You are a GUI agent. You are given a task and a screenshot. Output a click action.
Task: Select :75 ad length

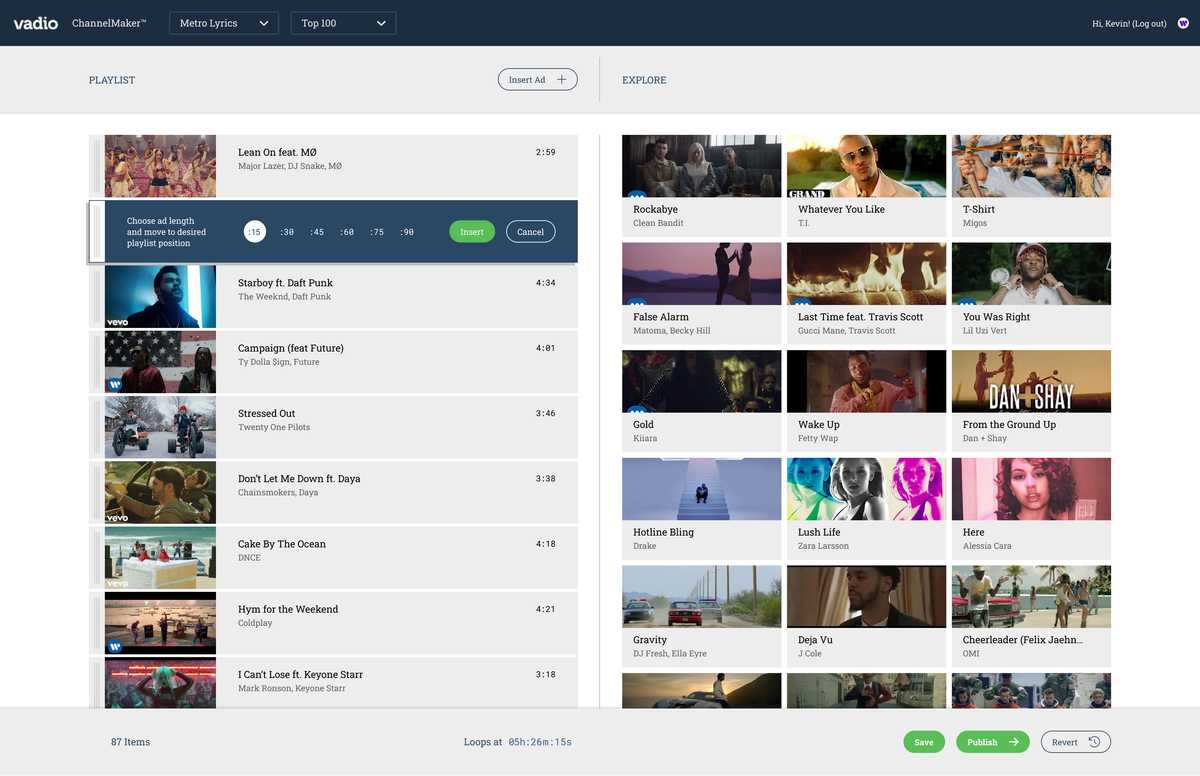(377, 232)
